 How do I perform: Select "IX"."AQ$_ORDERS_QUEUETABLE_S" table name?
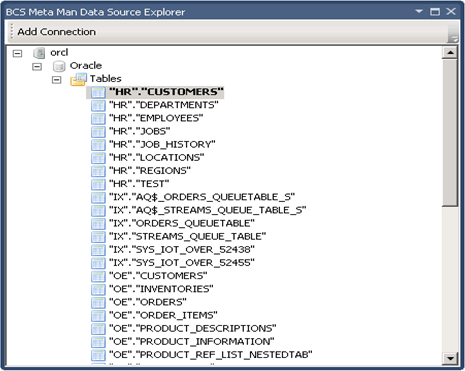click(x=202, y=197)
